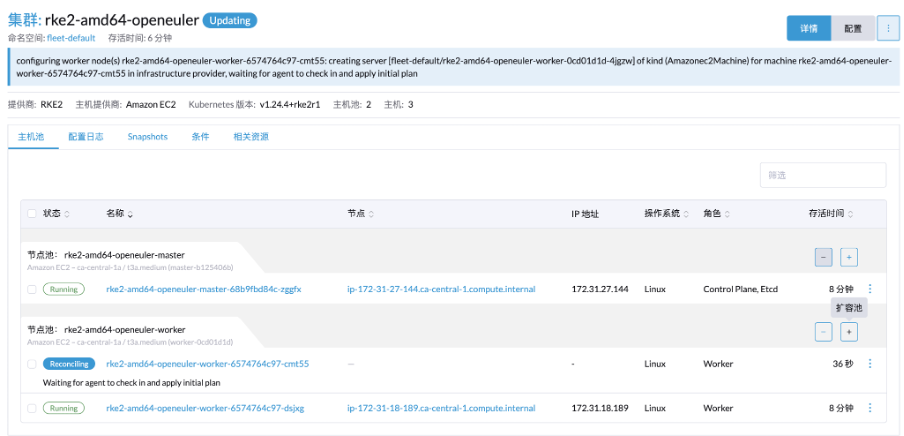Scale up the worker pool with plus
Image resolution: width=904 pixels, height=436 pixels.
849,332
